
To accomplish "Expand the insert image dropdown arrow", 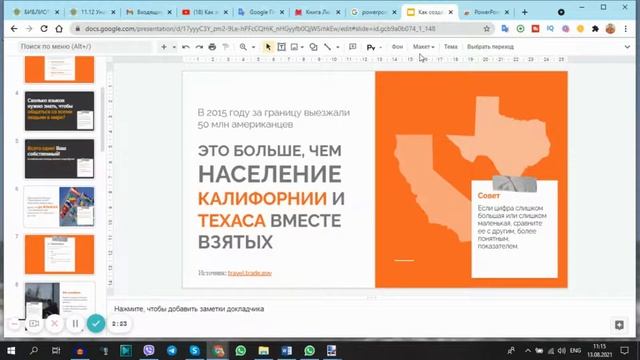I will click(x=302, y=47).
